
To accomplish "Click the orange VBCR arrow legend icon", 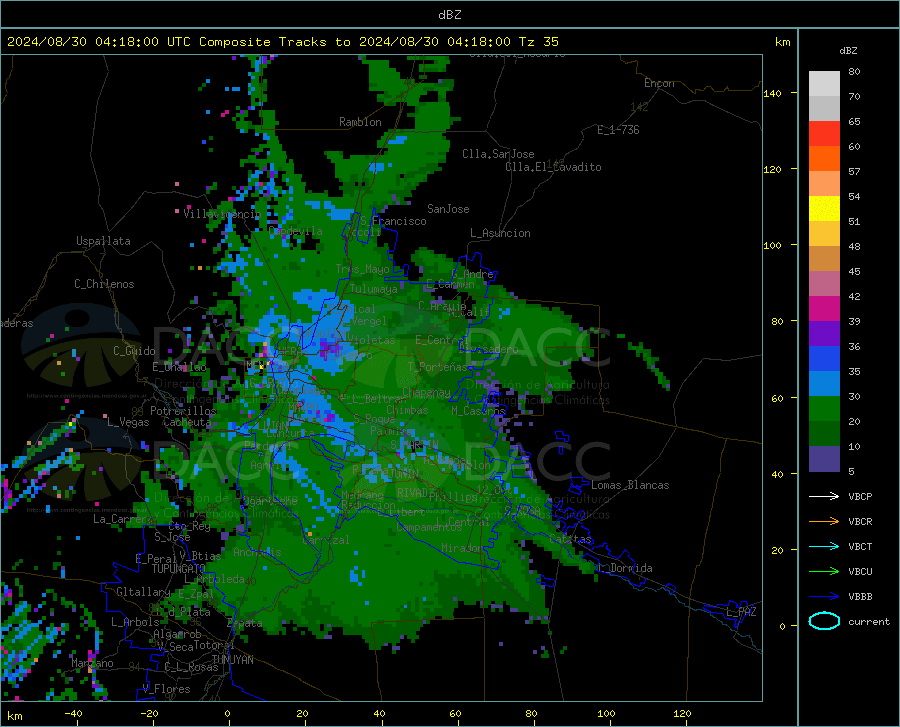I will pyautogui.click(x=824, y=521).
